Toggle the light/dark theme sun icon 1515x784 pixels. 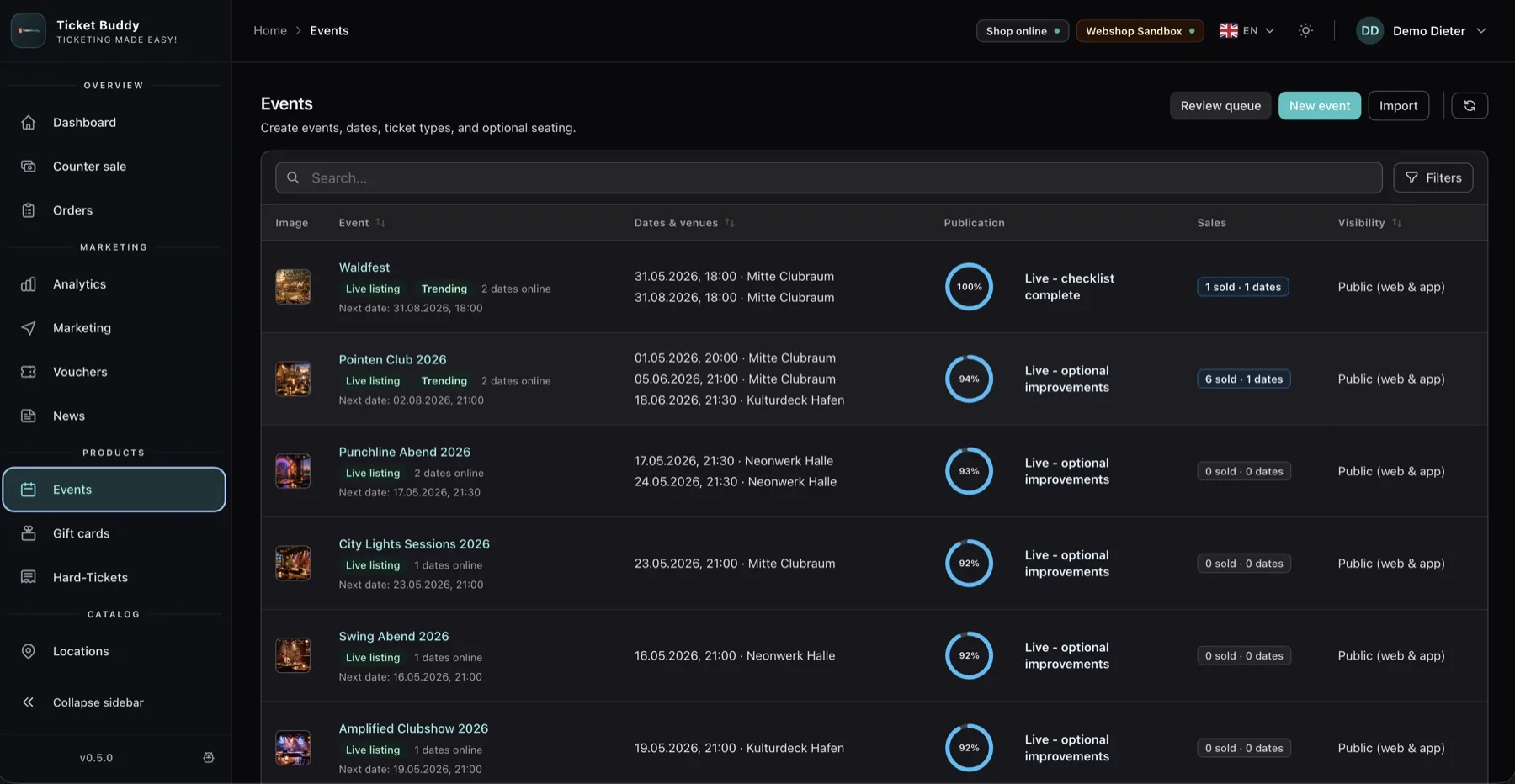pos(1305,31)
